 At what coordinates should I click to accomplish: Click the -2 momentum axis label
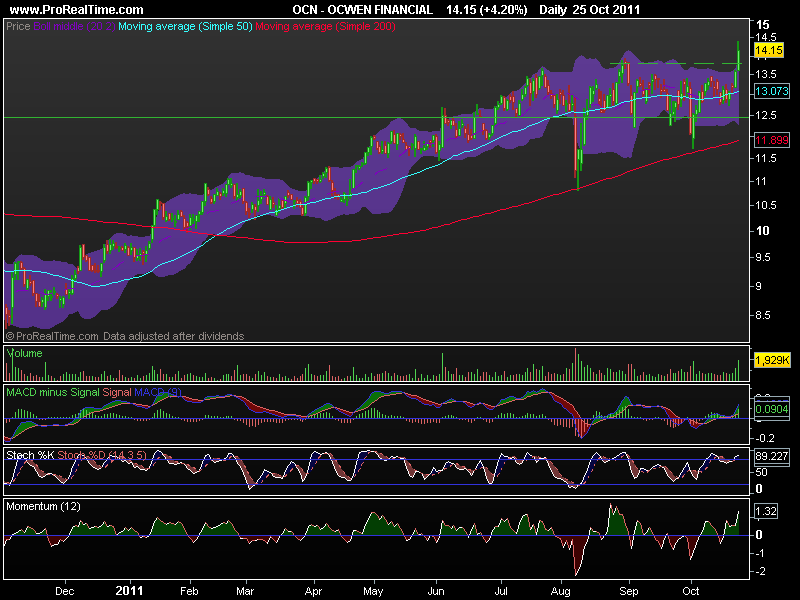(760, 571)
